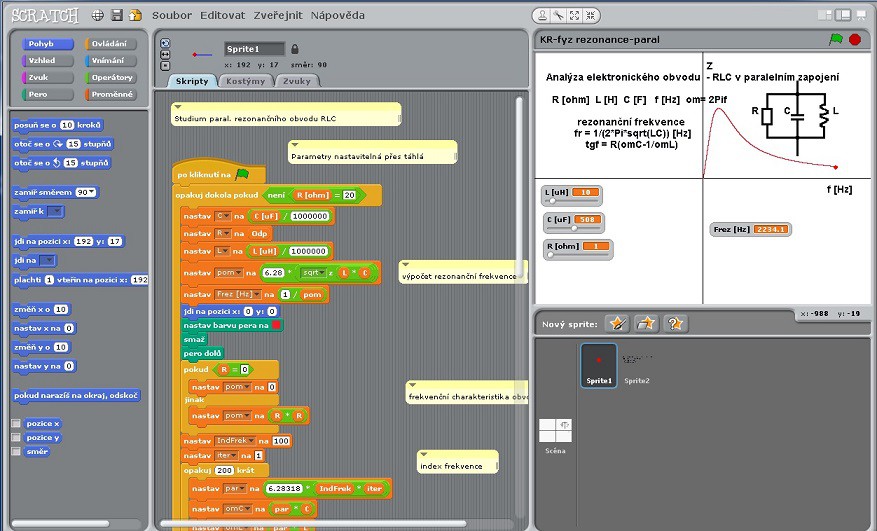Paint a new sprite with the brush-star button
The width and height of the screenshot is (877, 531).
(618, 323)
